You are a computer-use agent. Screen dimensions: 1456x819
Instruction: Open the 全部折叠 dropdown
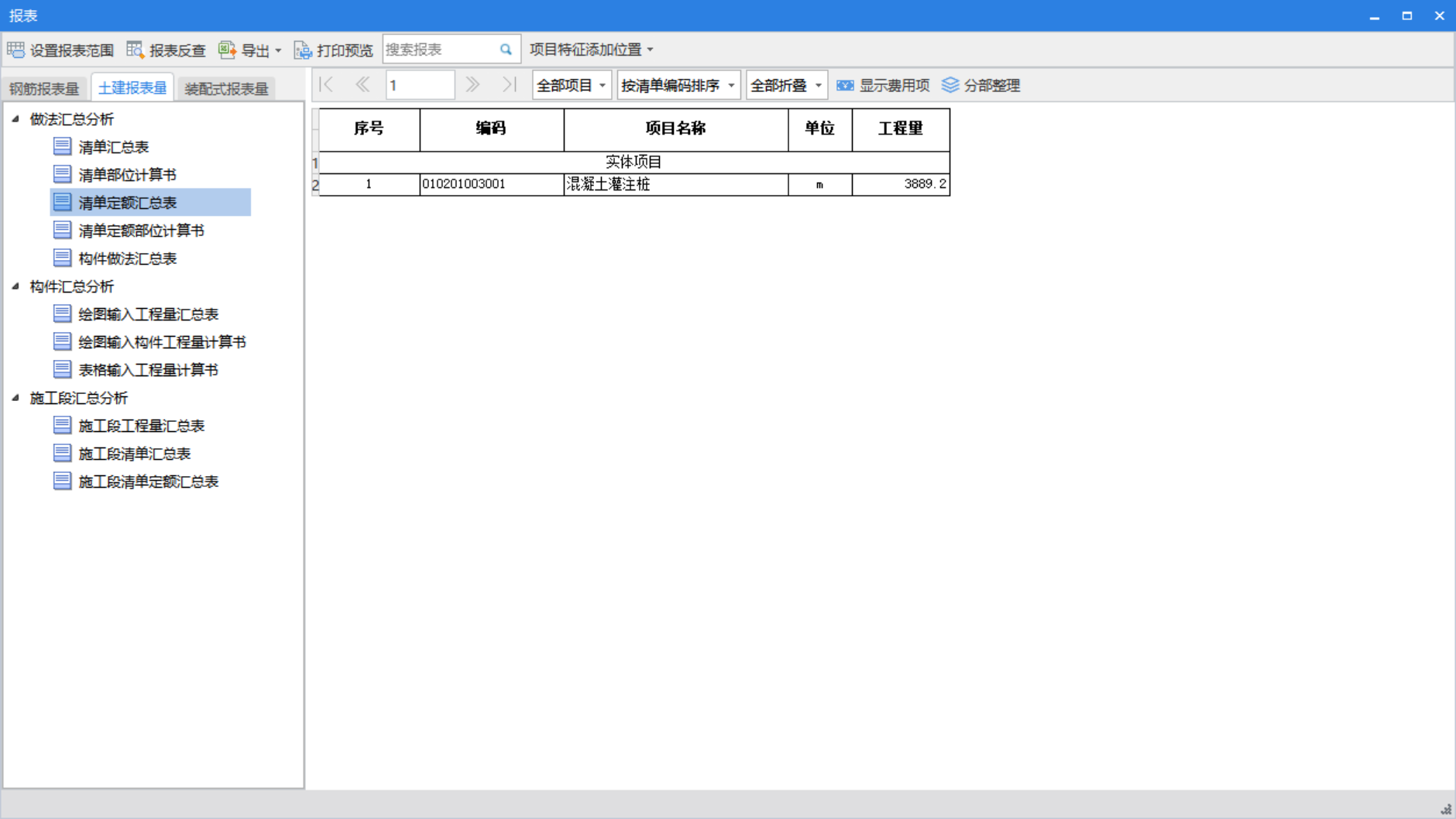point(786,85)
